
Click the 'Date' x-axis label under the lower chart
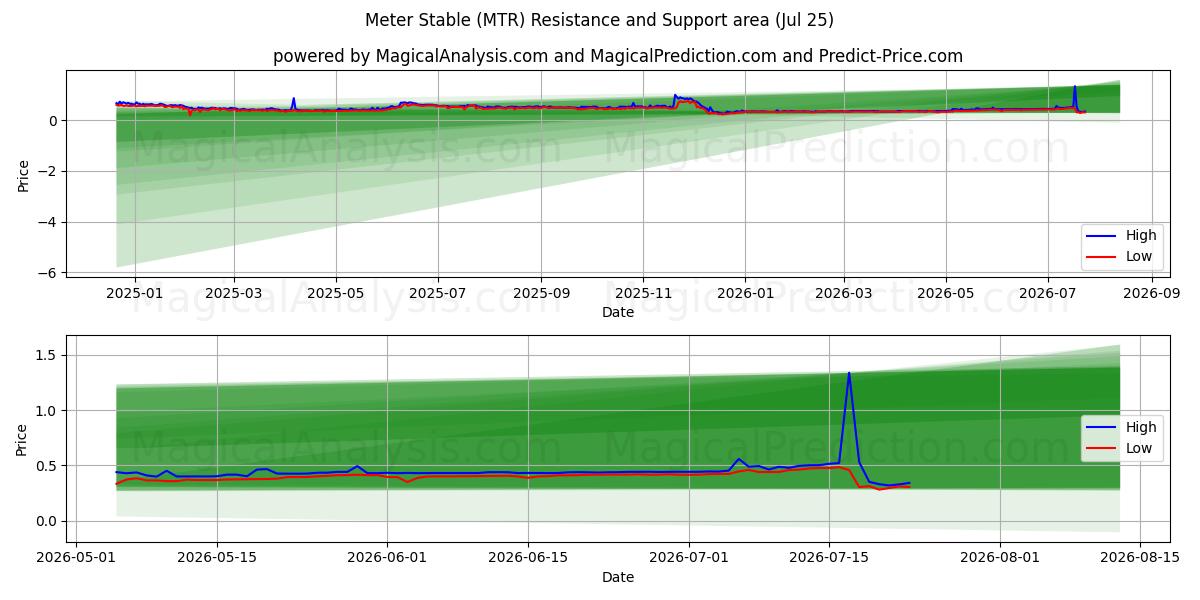[x=618, y=577]
